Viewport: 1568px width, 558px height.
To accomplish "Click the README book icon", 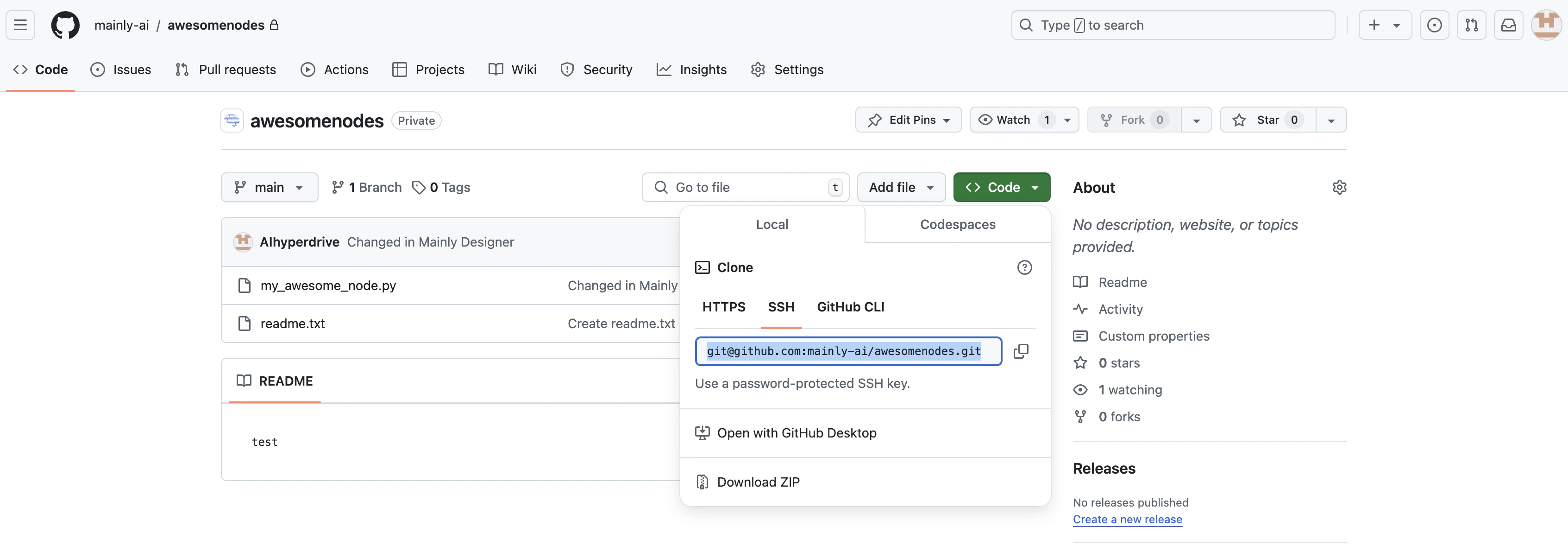I will (244, 381).
